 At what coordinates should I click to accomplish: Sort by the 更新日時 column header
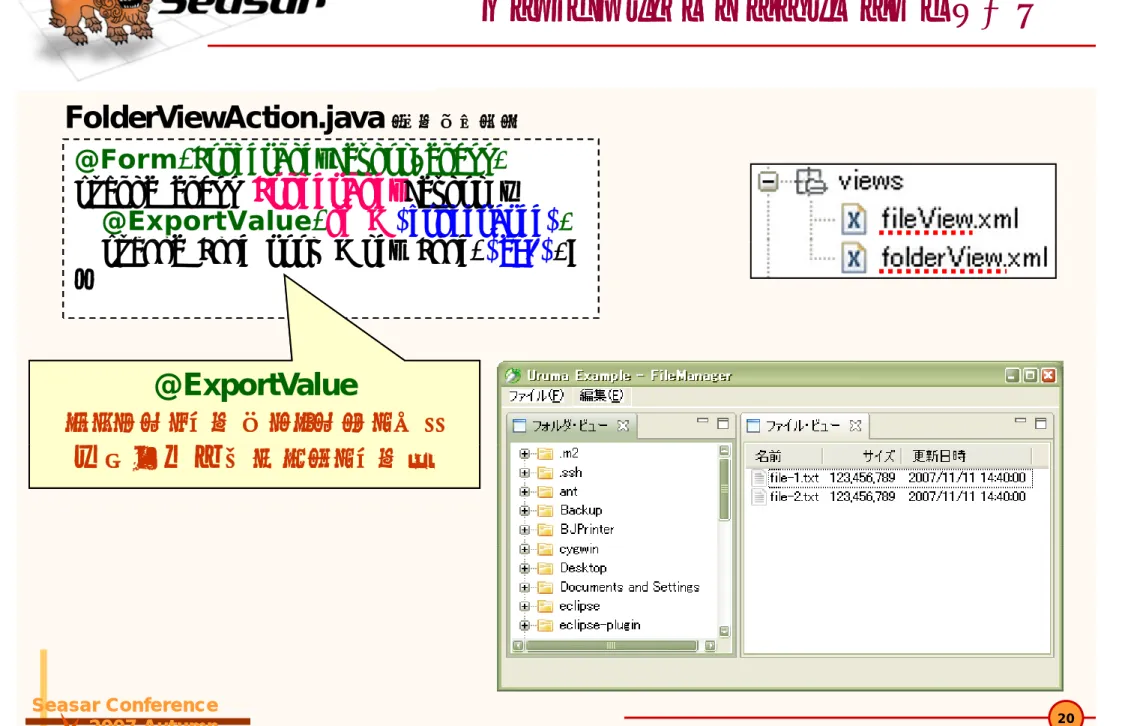click(966, 456)
